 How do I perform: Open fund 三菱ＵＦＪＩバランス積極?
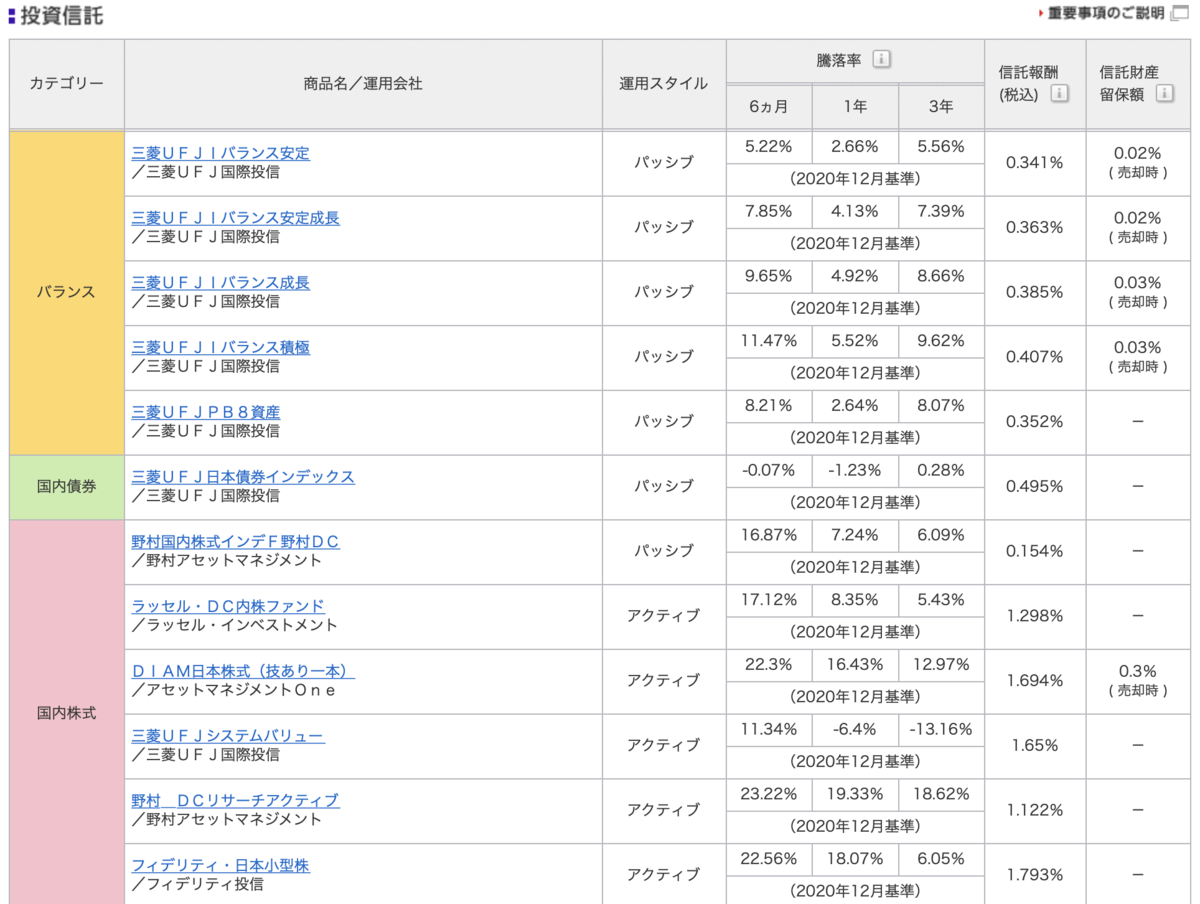(x=220, y=348)
